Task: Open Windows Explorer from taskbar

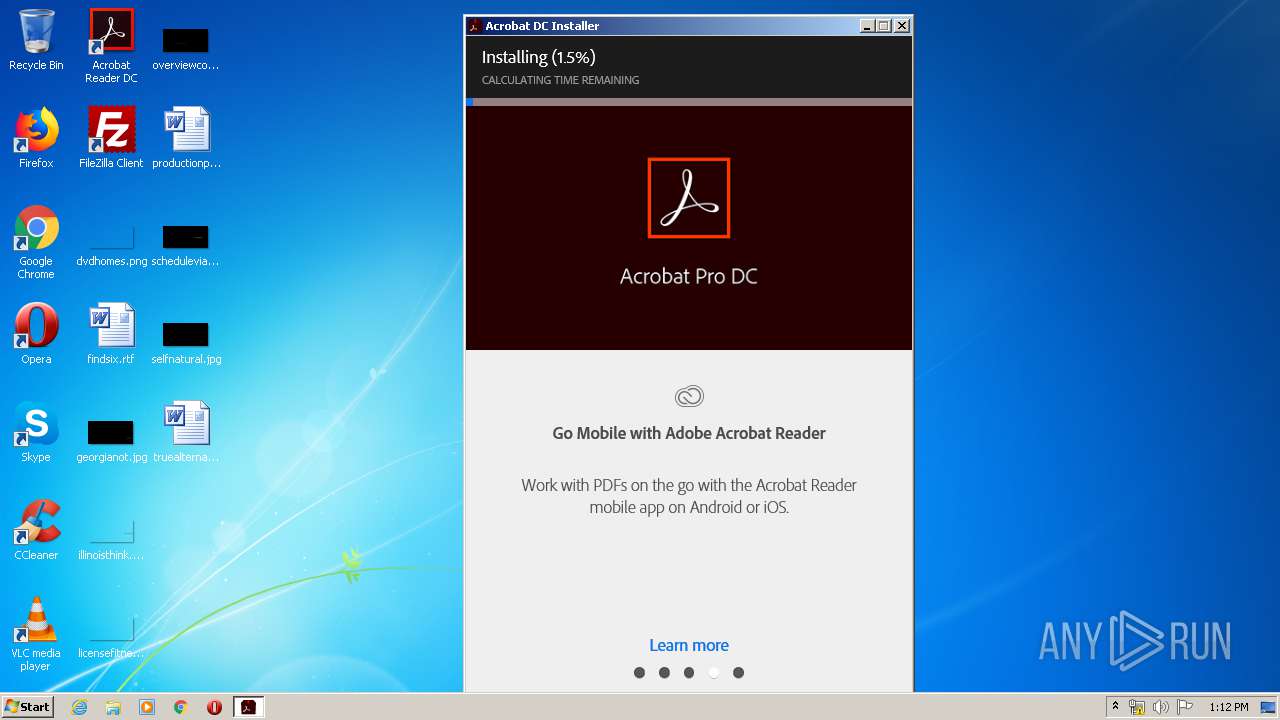Action: click(x=113, y=707)
